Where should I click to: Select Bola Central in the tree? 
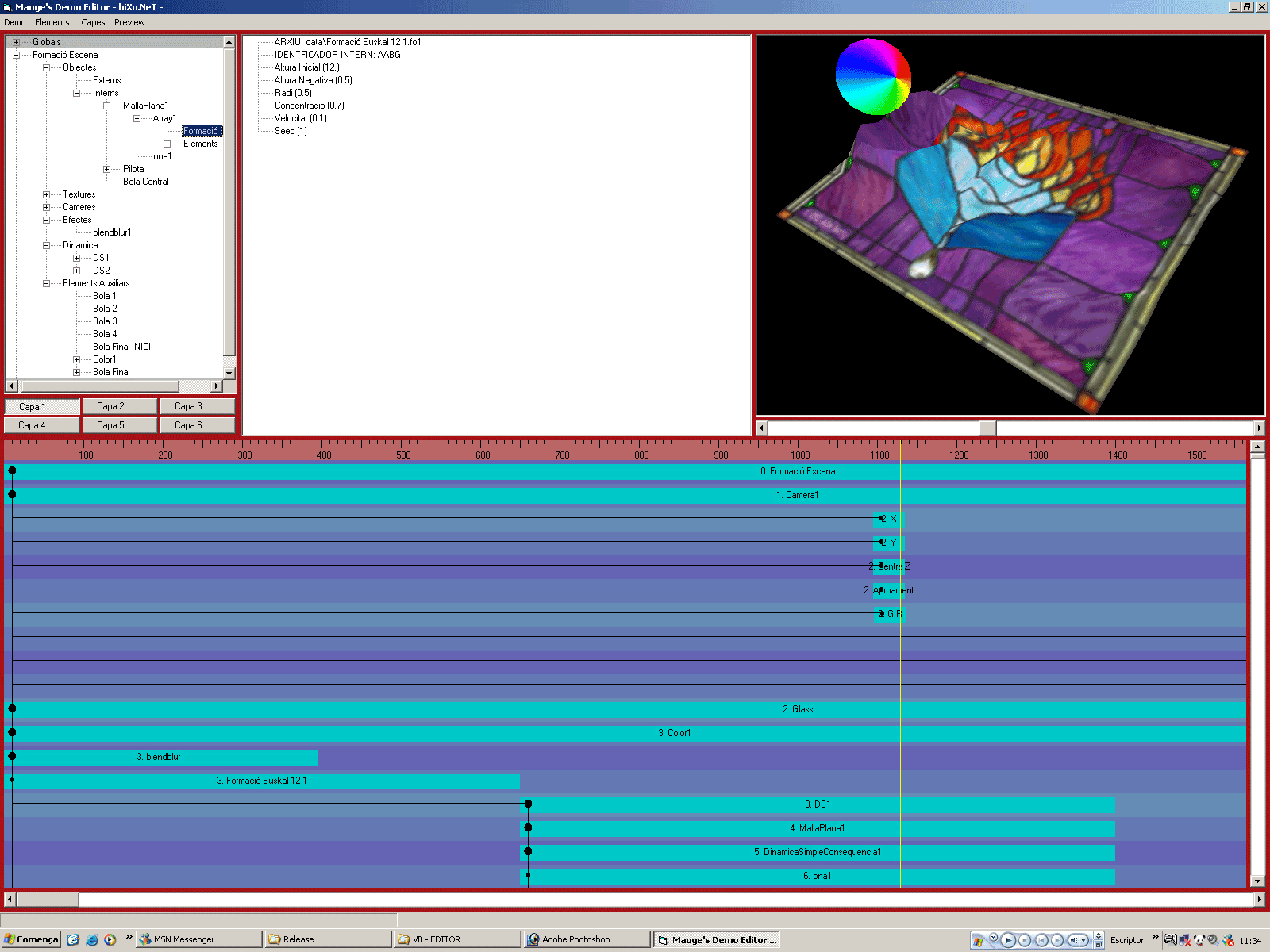click(x=145, y=182)
